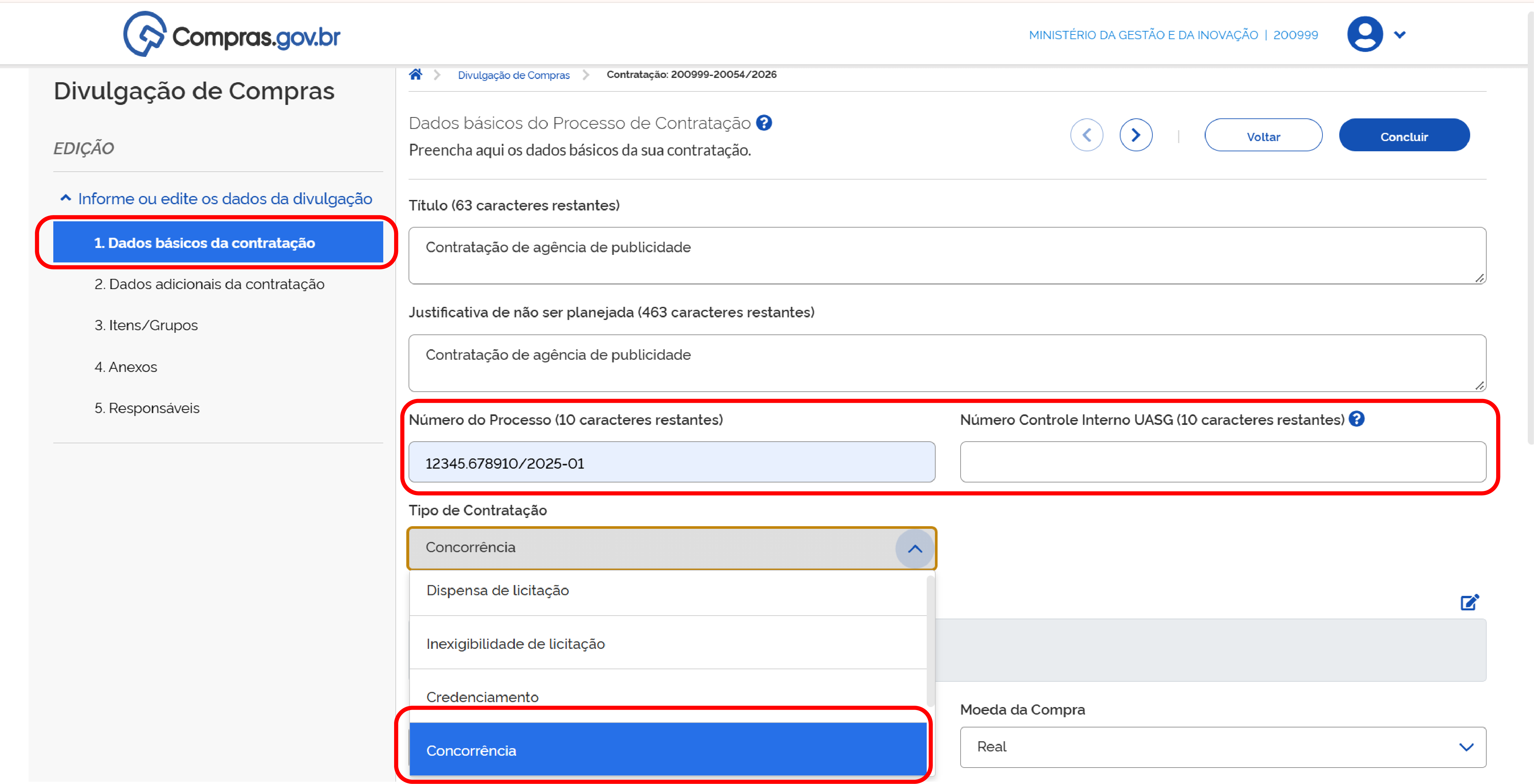
Task: Open the user profile avatar icon
Action: (1364, 35)
